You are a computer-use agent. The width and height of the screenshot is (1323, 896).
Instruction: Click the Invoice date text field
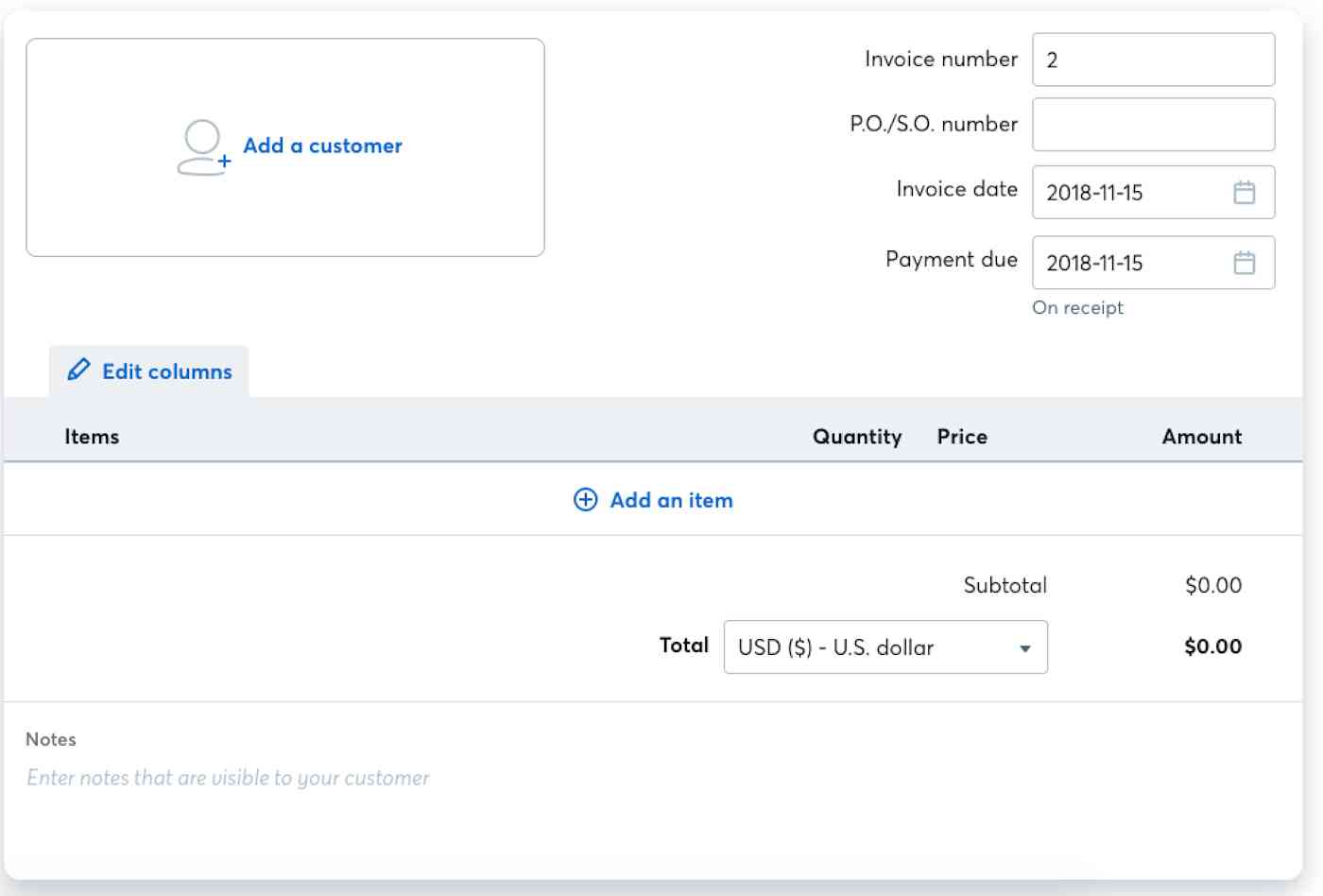[1129, 193]
